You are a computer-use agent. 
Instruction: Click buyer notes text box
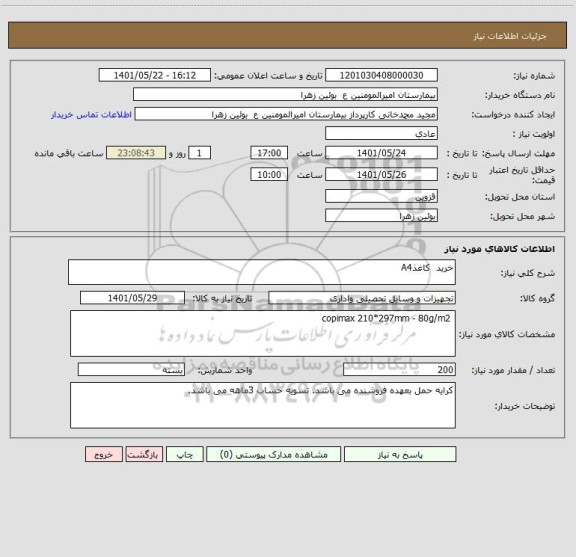[263, 405]
